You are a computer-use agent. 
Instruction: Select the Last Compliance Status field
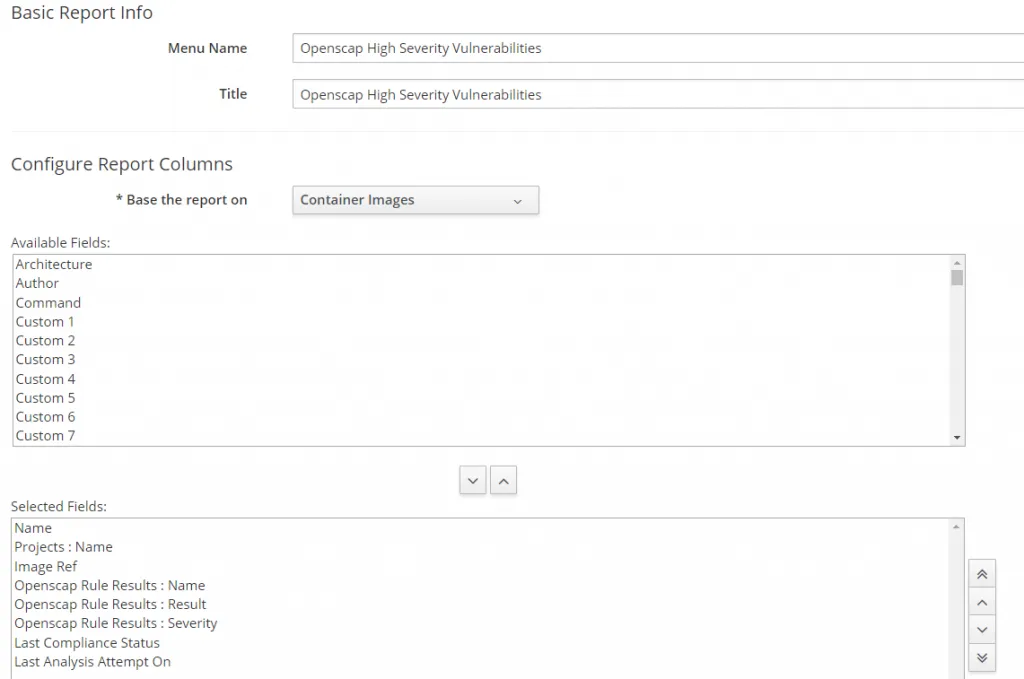(x=86, y=642)
